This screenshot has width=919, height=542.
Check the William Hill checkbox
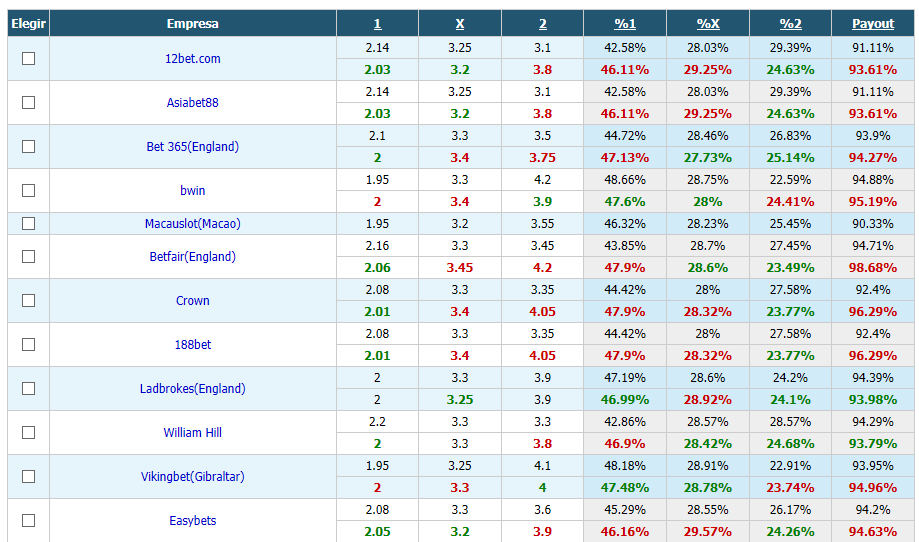28,432
